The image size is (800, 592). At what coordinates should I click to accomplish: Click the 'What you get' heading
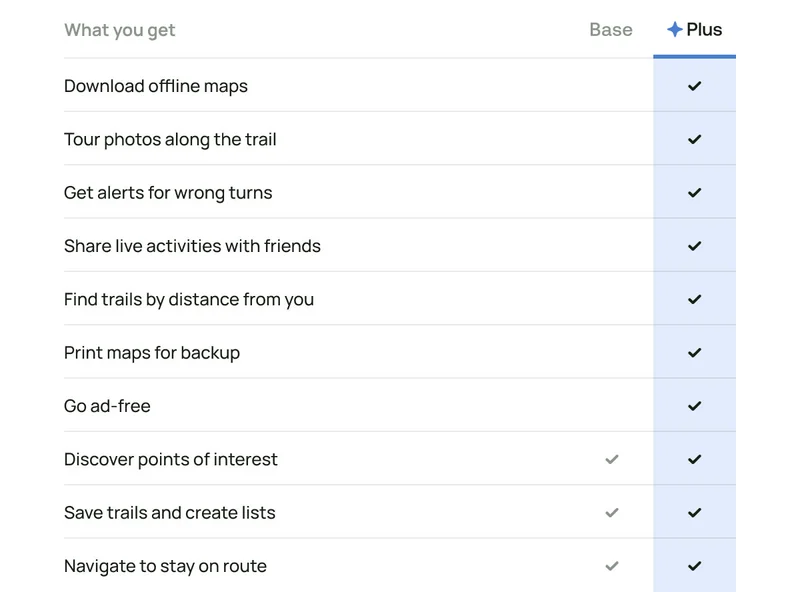click(119, 30)
